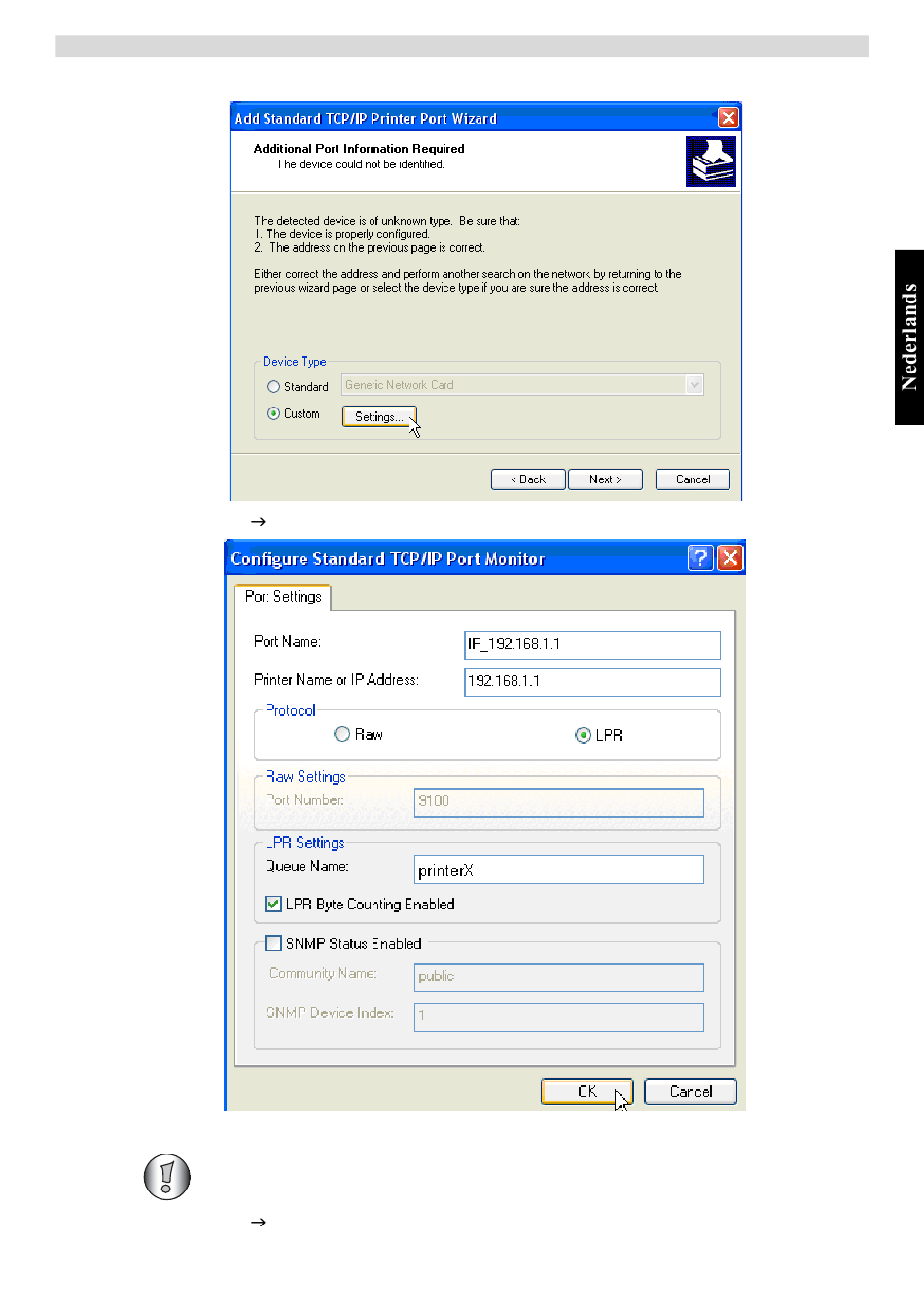
Task: Enable the SNMP Status Enabled checkbox
Action: click(x=274, y=943)
